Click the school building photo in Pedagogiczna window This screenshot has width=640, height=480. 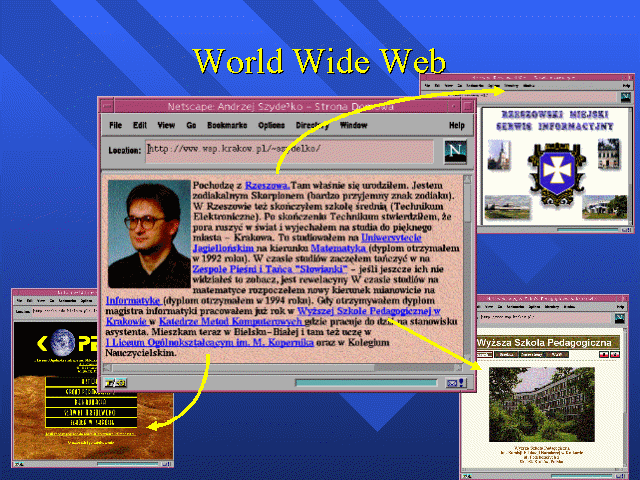pos(542,404)
